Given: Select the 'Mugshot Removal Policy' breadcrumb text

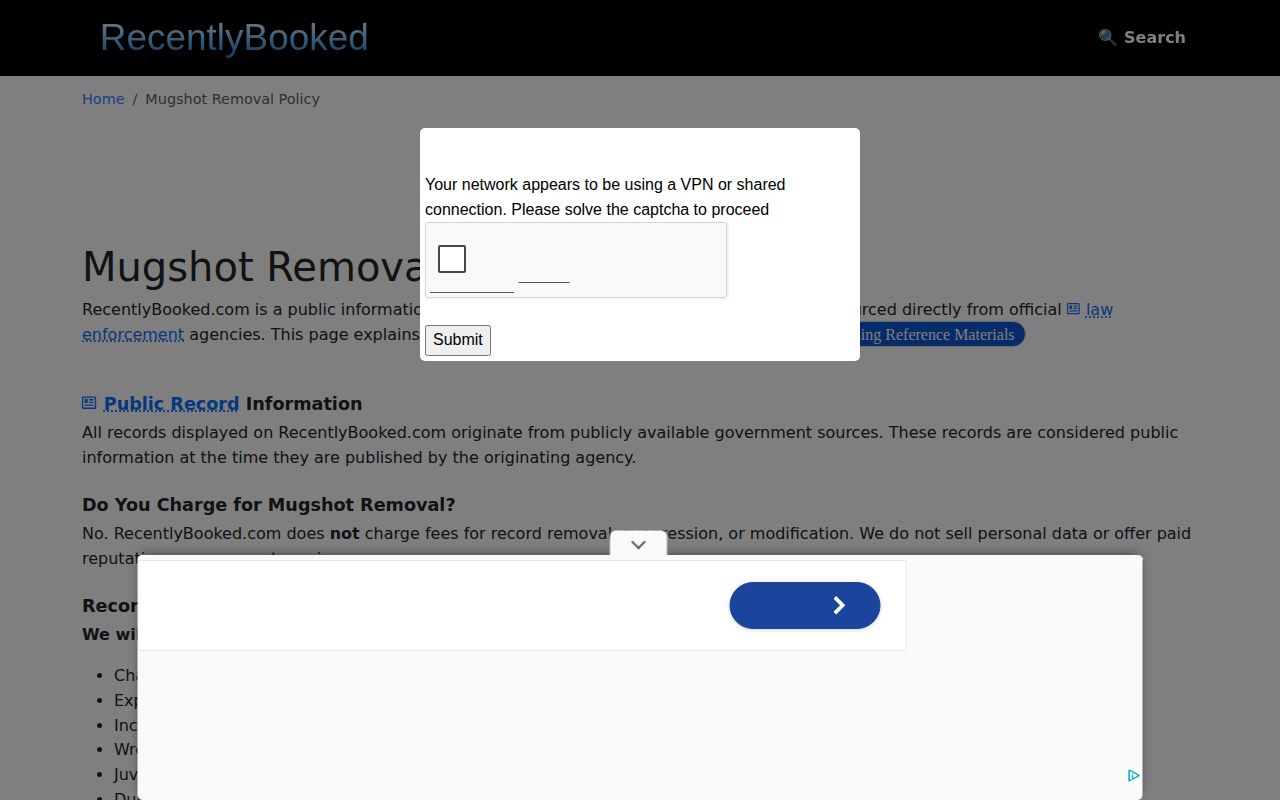Looking at the screenshot, I should 232,99.
